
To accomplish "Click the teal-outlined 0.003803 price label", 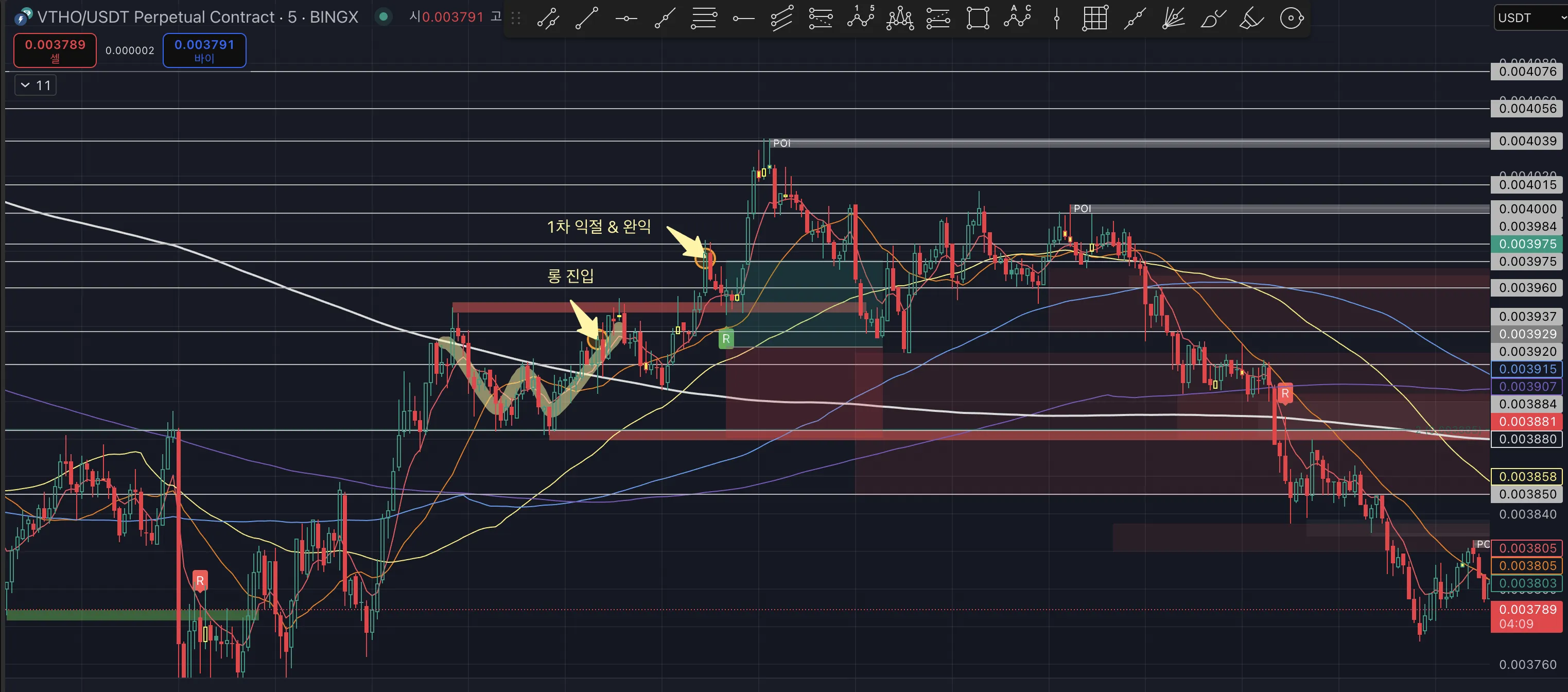I will coord(1527,583).
